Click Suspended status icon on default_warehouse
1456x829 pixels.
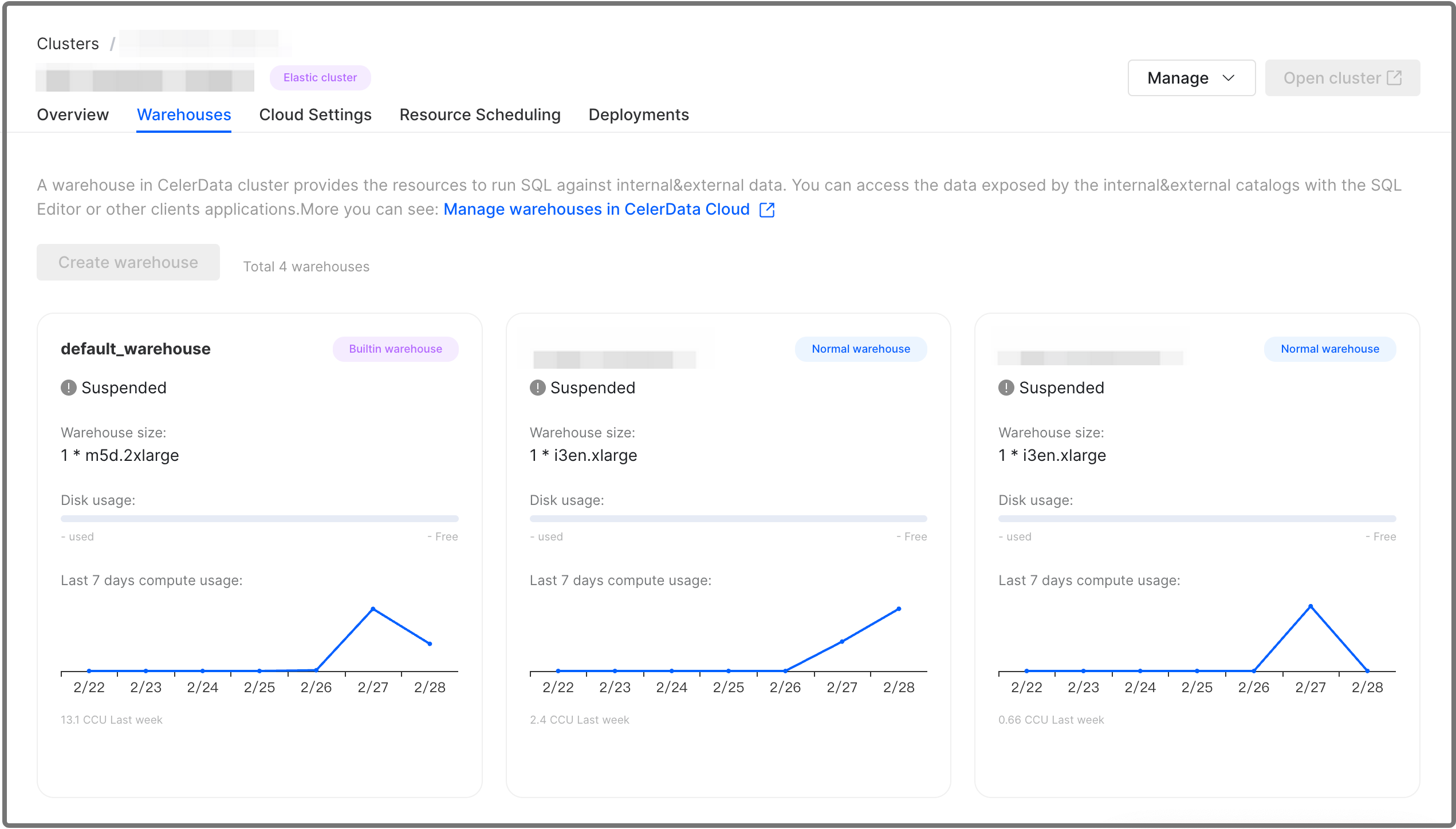[69, 388]
